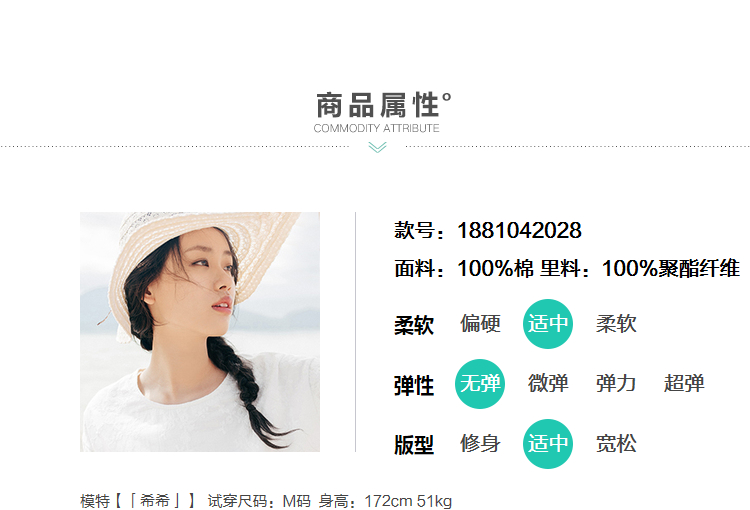The image size is (750, 510).
Task: Click the 面料 100%棉 fabric text
Action: click(464, 268)
